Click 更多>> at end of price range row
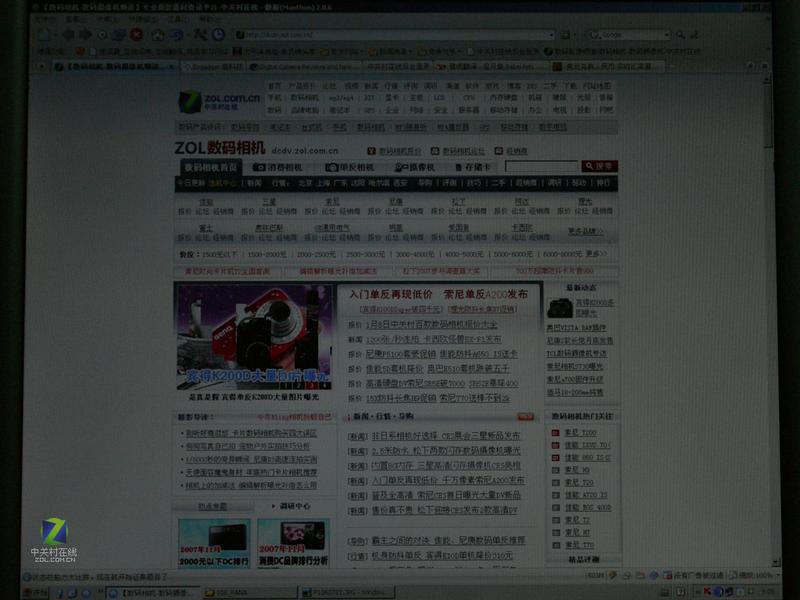The width and height of the screenshot is (800, 600). [x=596, y=254]
